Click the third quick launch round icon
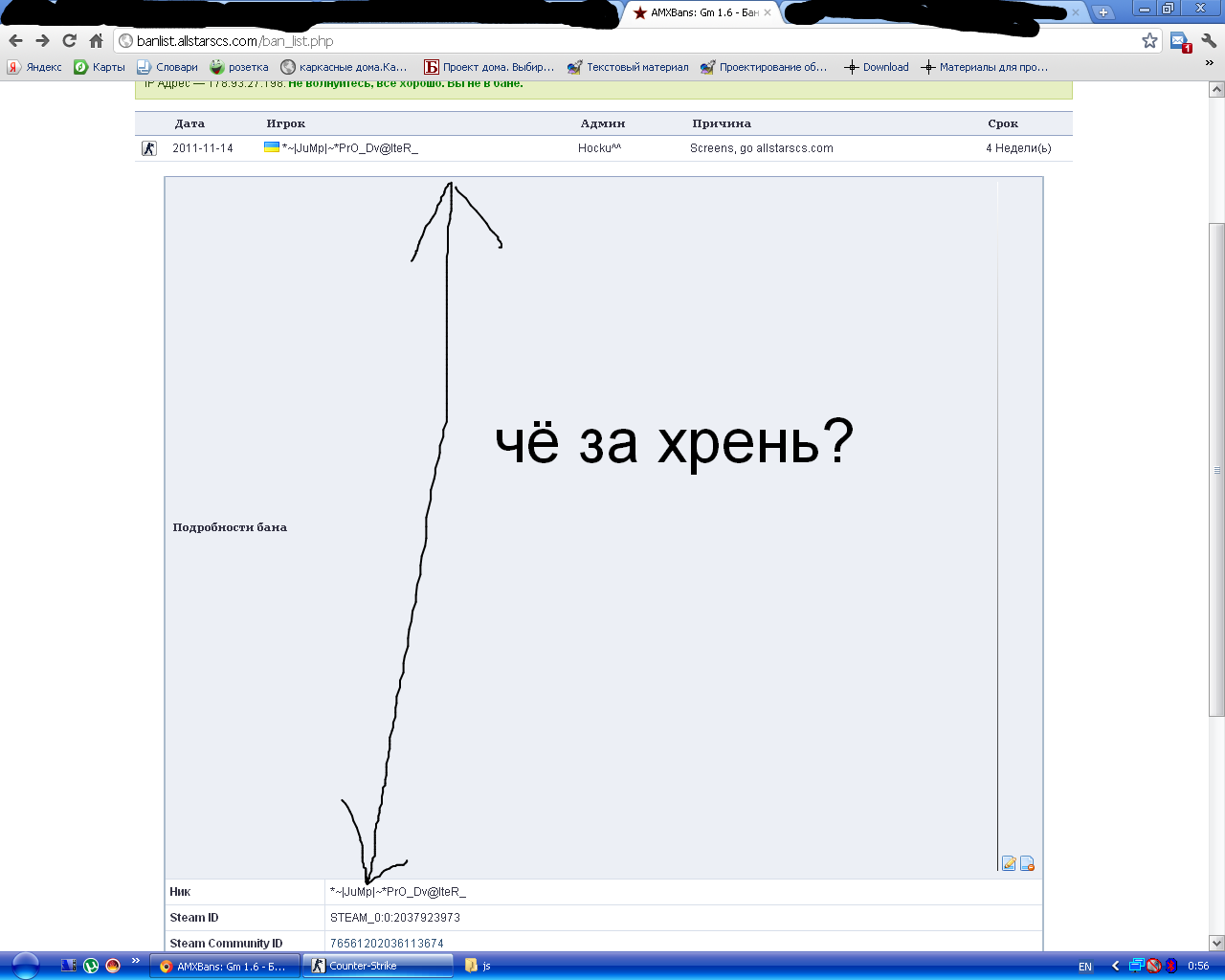The height and width of the screenshot is (980, 1225). coord(113,966)
